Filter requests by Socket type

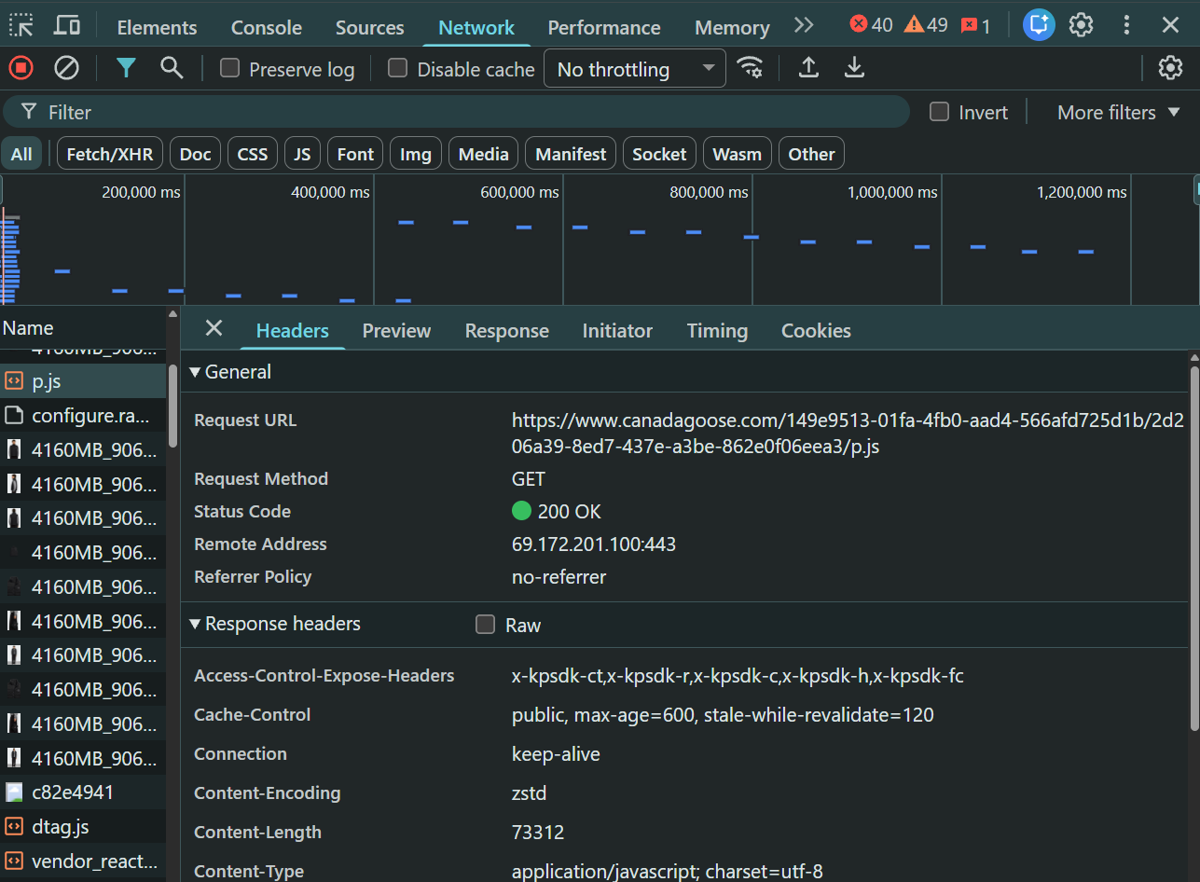[x=659, y=154]
